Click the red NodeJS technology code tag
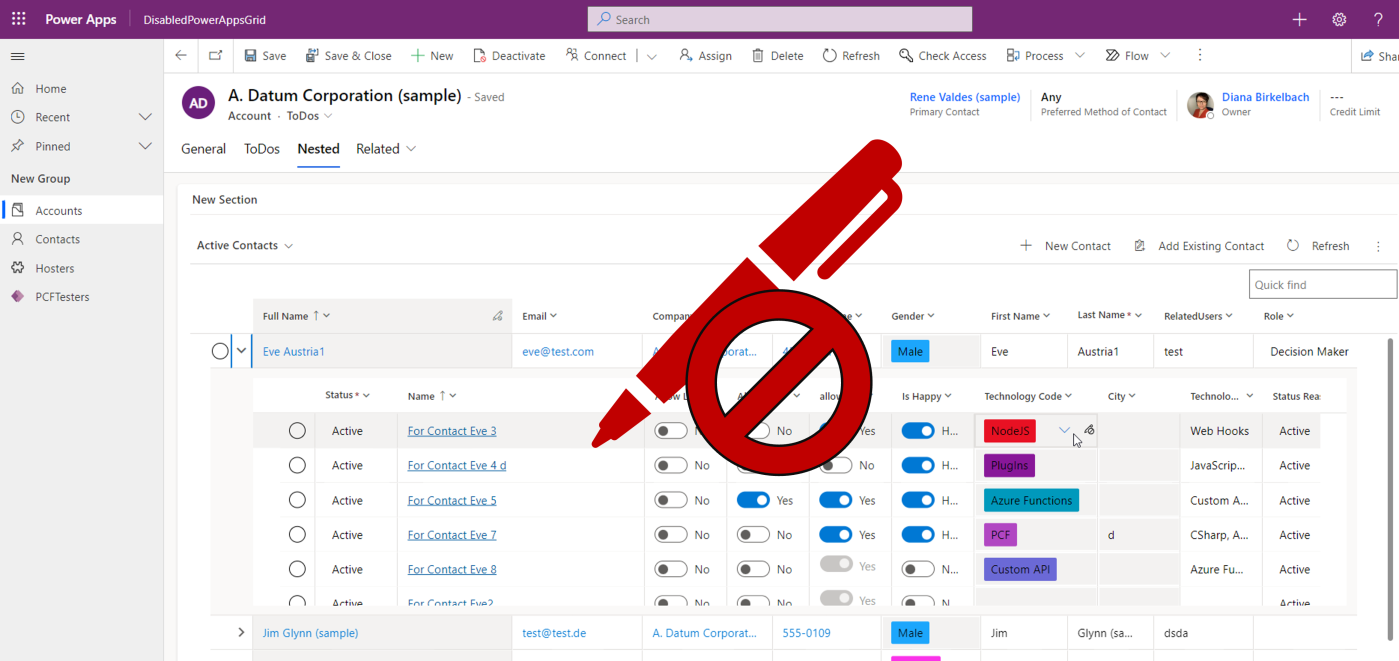Image resolution: width=1399 pixels, height=661 pixels. (1010, 431)
